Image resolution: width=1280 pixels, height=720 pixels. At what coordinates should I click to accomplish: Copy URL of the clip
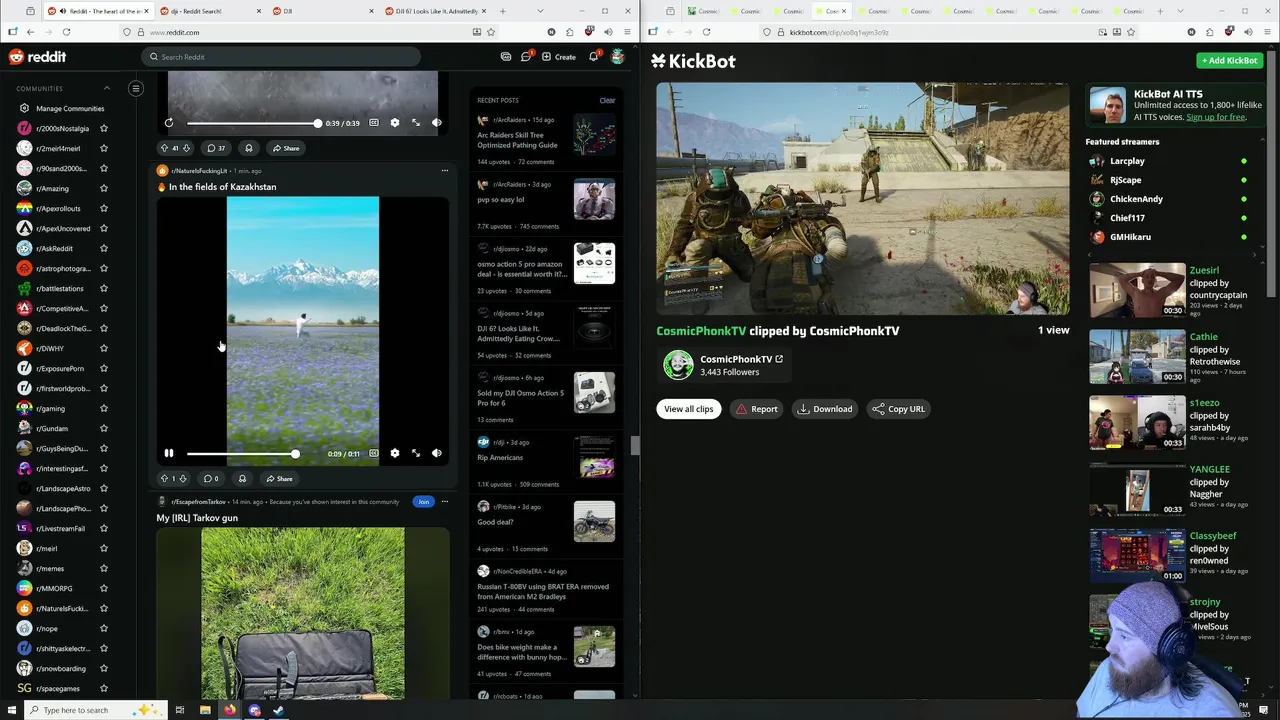tap(898, 409)
